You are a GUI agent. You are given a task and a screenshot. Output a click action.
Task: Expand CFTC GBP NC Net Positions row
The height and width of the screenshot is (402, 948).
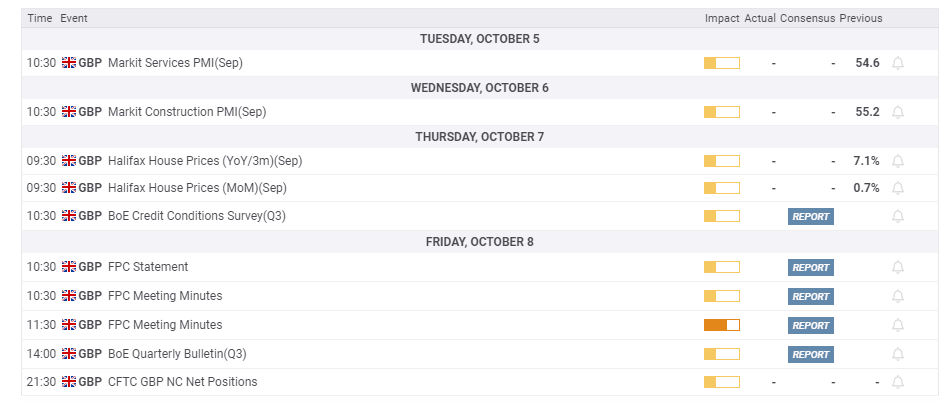[182, 382]
